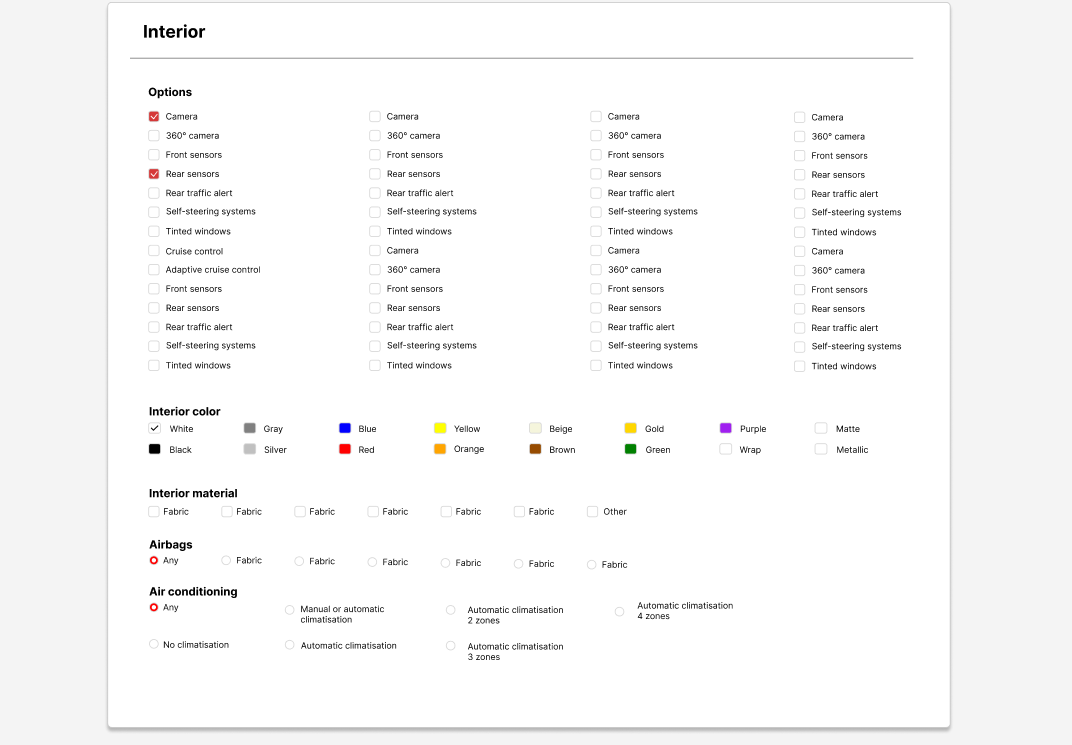Select Manual or automatic climatisation option
Image resolution: width=1072 pixels, height=745 pixels.
coord(290,610)
